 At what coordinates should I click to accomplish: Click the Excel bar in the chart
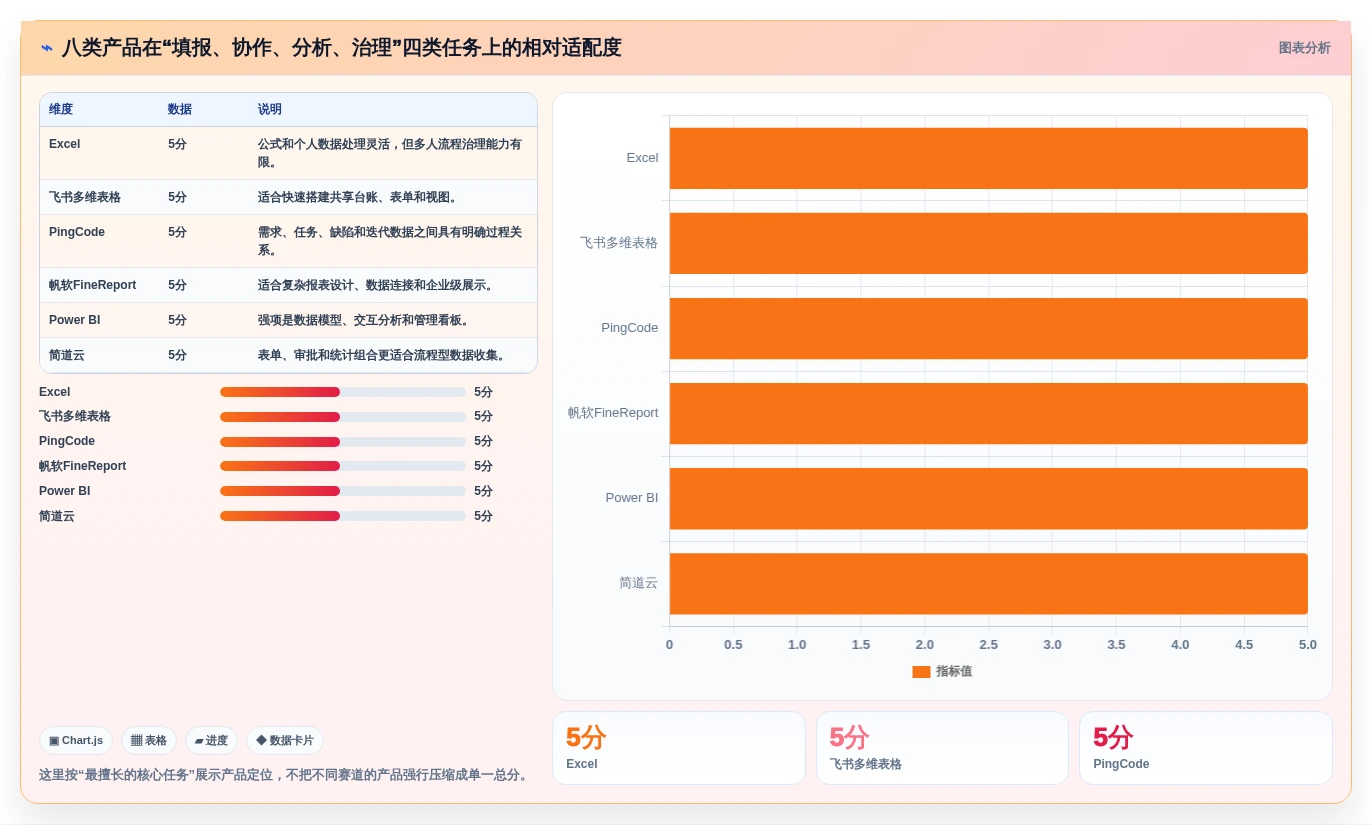pyautogui.click(x=988, y=158)
